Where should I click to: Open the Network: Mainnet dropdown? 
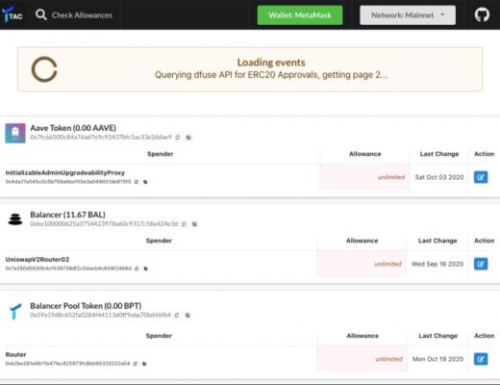(408, 15)
